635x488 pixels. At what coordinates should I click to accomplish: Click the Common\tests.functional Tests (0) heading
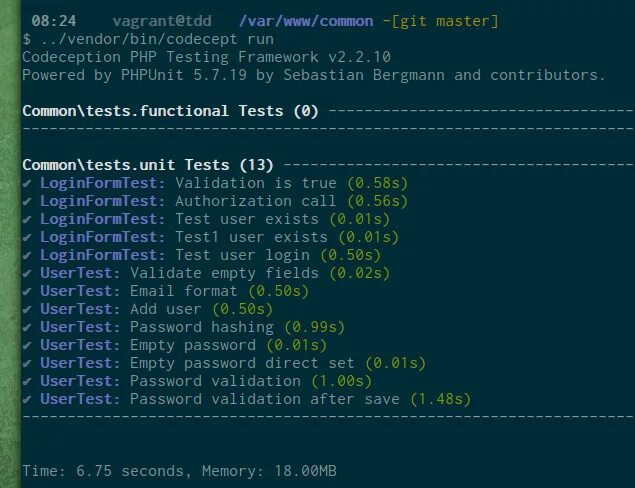tap(170, 111)
